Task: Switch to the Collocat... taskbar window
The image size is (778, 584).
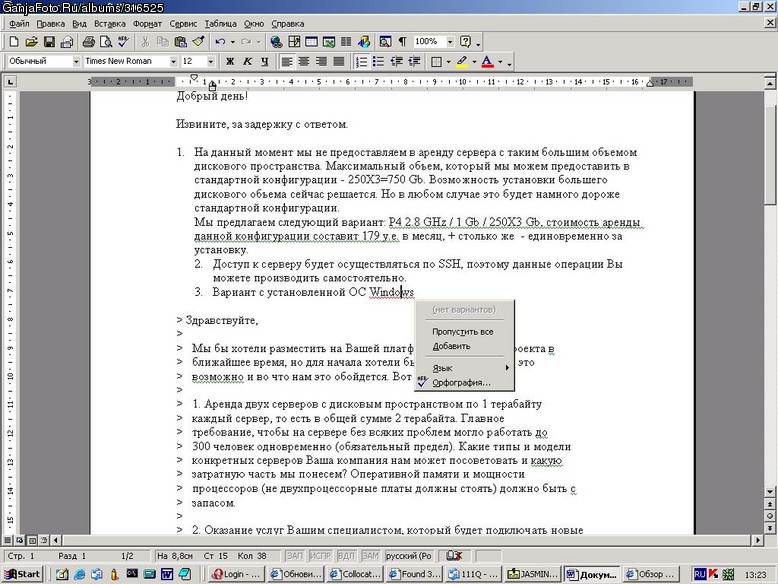Action: click(355, 574)
